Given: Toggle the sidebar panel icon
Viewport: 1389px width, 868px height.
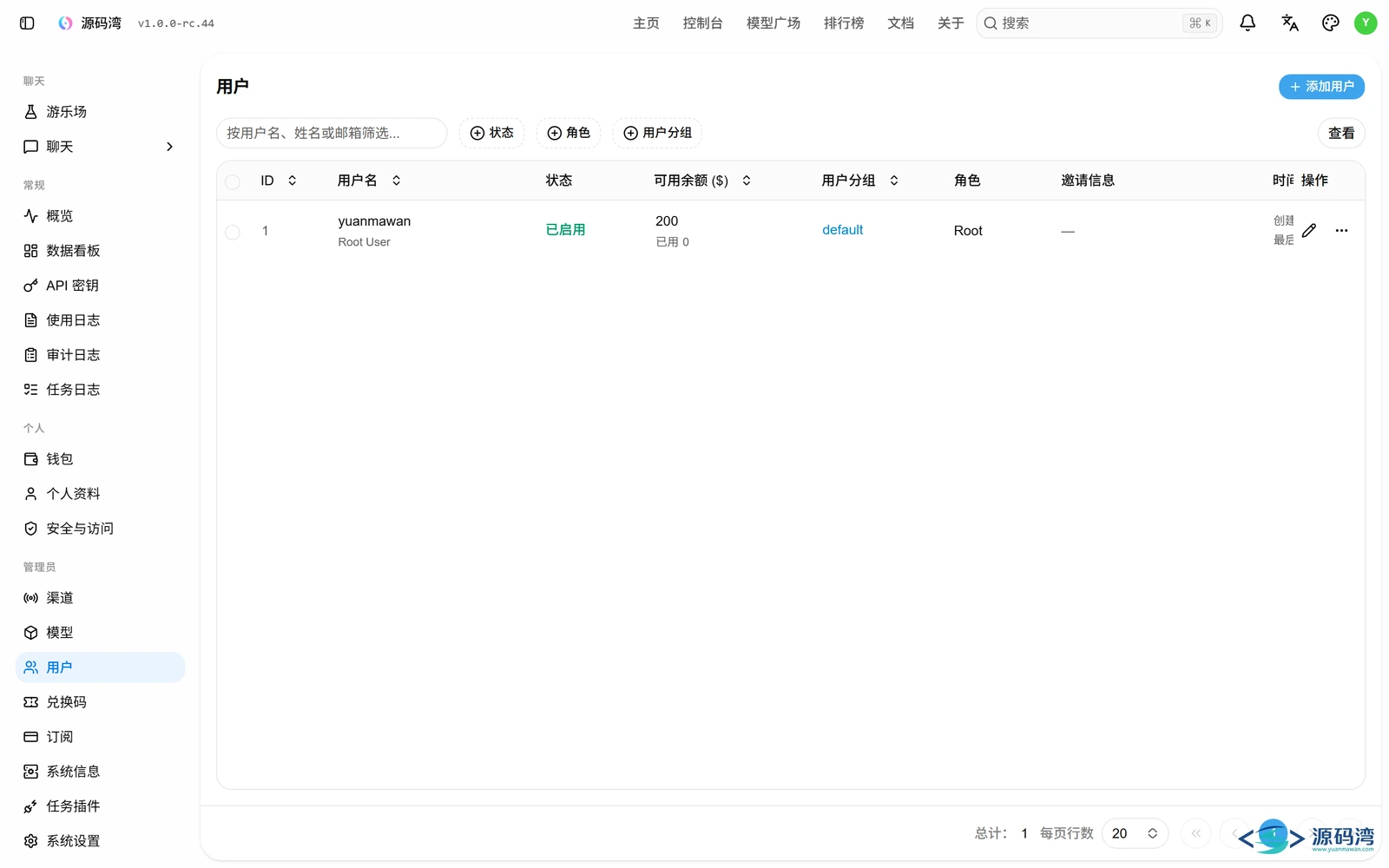Looking at the screenshot, I should pos(27,23).
